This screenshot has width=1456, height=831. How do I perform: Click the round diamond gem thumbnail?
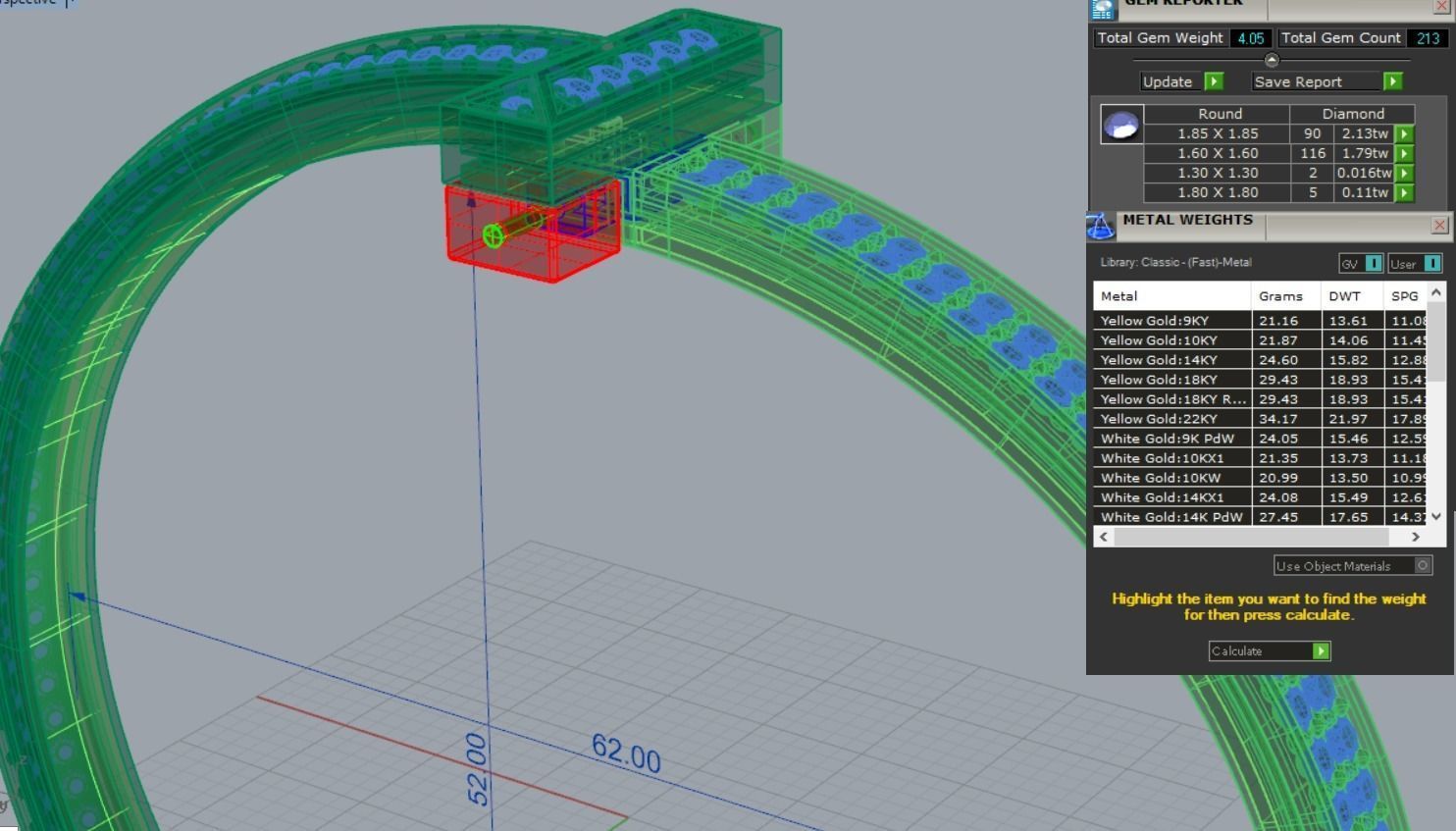tap(1121, 125)
